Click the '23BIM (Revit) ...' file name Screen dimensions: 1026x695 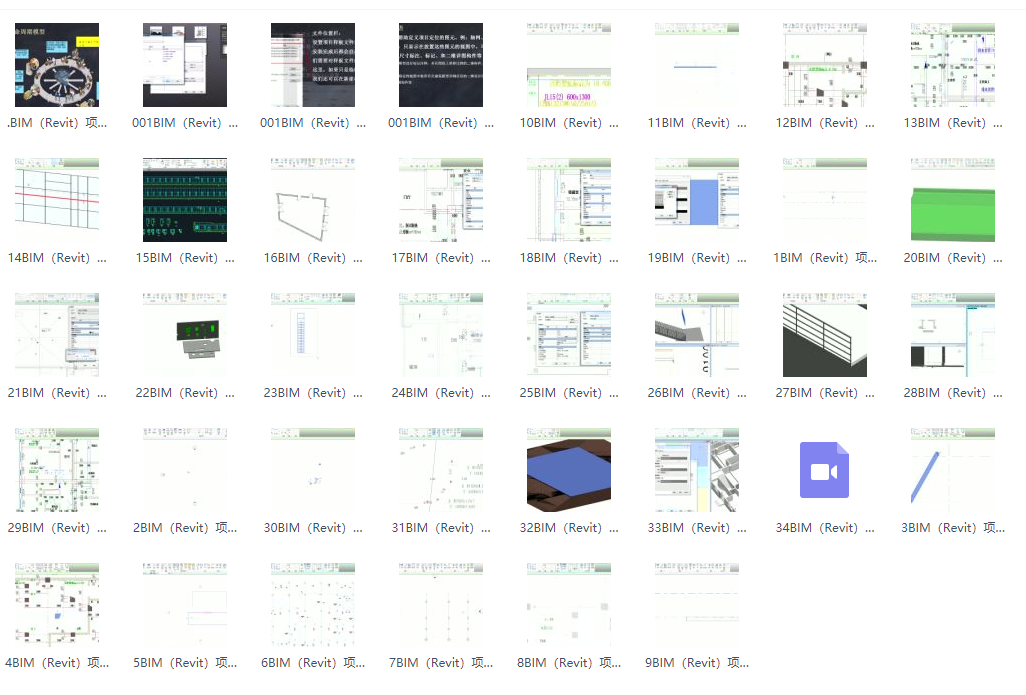313,393
